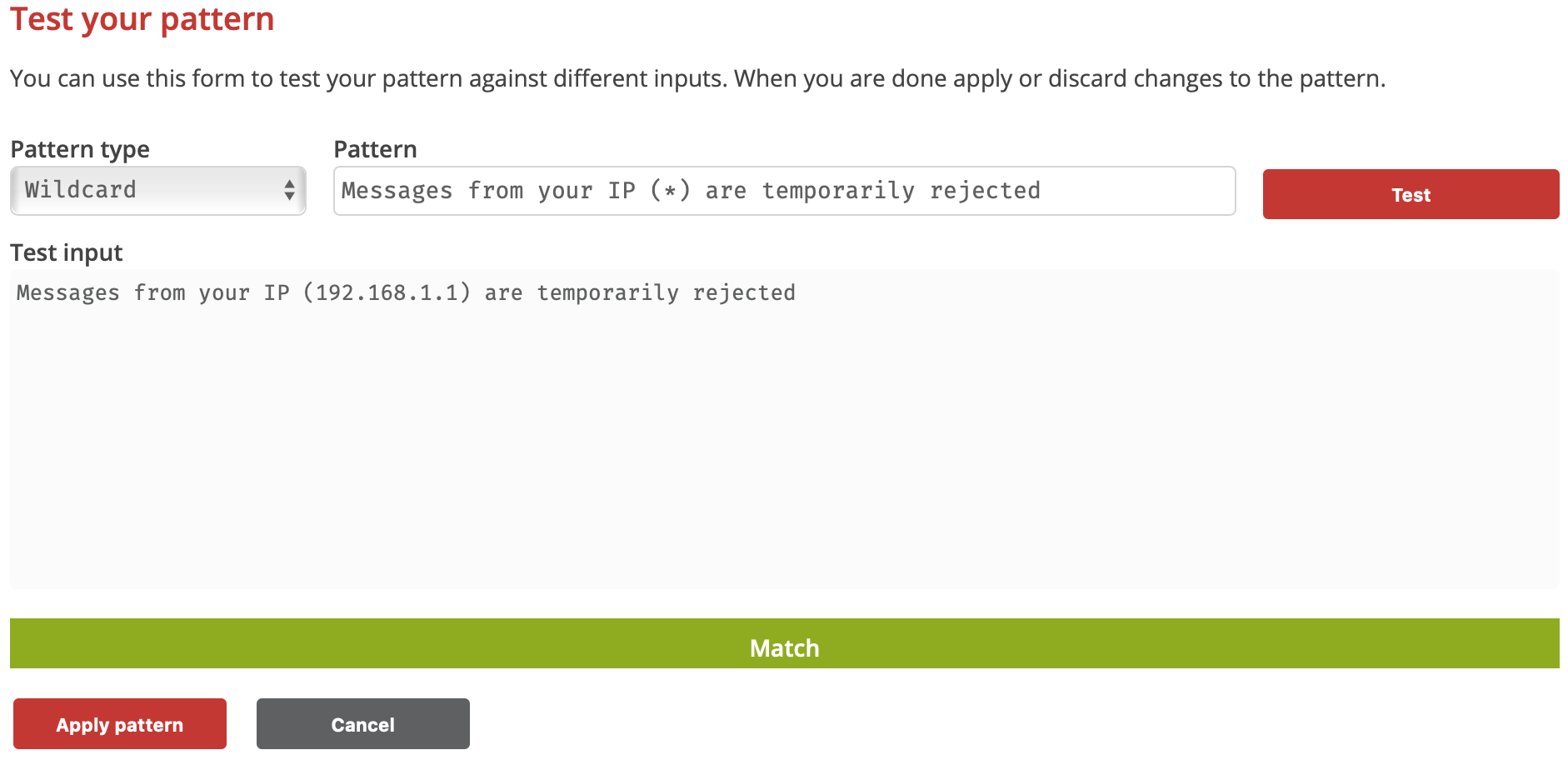Click the up-down arrows on Pattern type selector
The image size is (1568, 760).
tap(289, 190)
